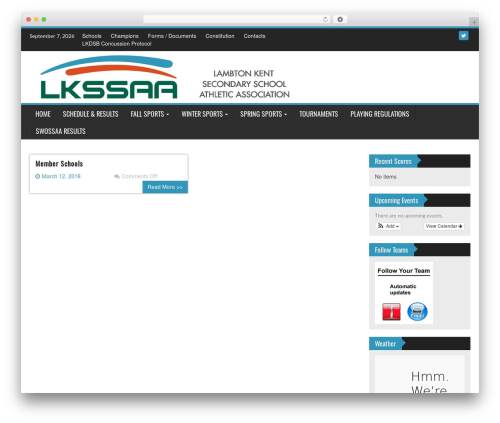Click the Follow Teams widget heading
This screenshot has height=423, width=500.
point(391,250)
